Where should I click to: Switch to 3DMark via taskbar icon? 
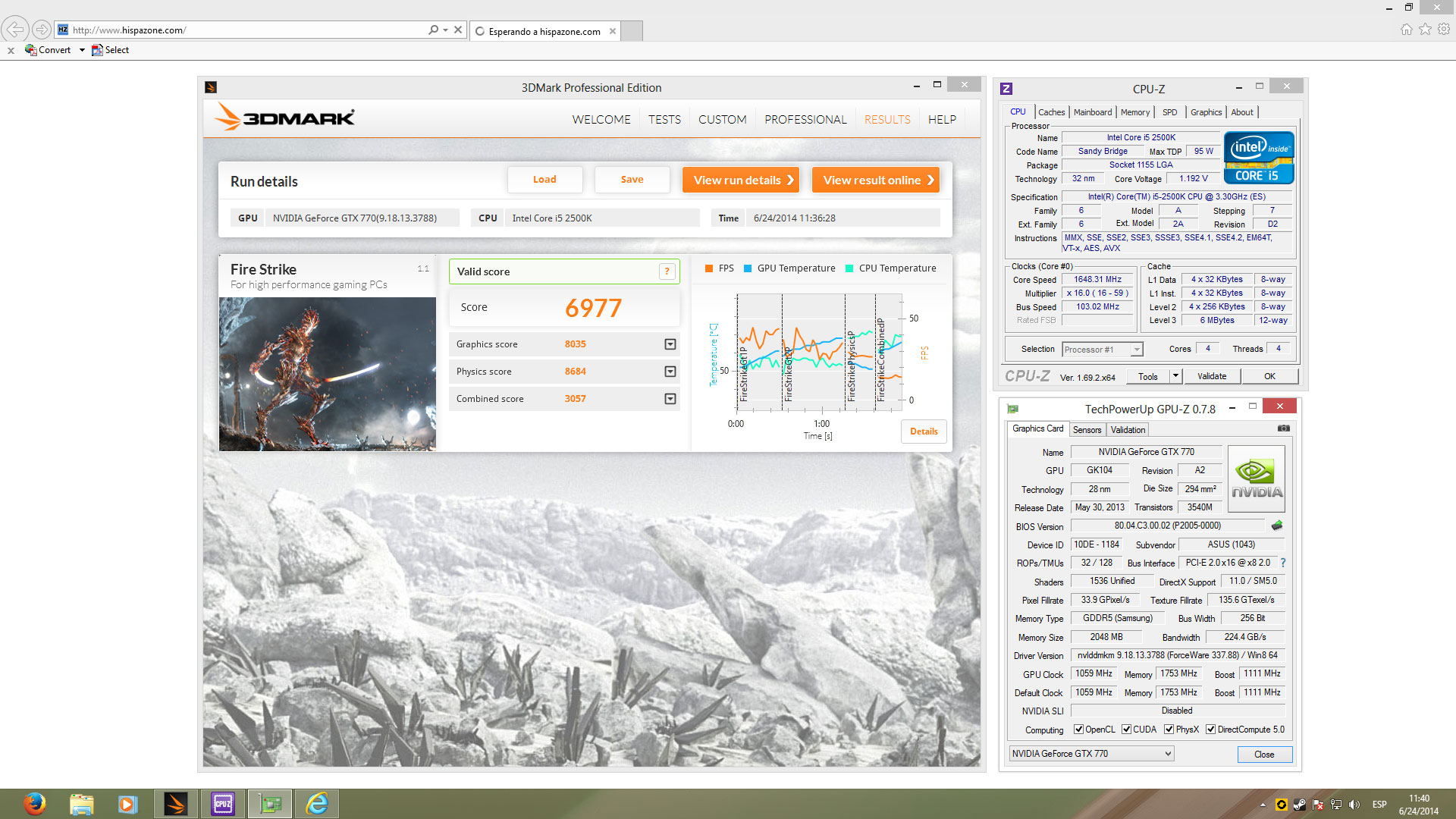(176, 804)
